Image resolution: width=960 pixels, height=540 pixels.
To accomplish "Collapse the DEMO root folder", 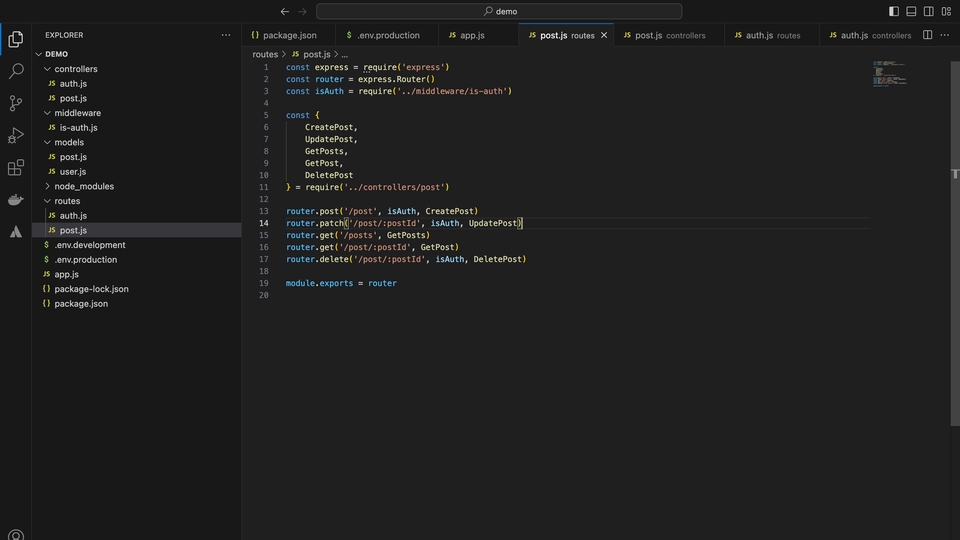I will tap(56, 54).
